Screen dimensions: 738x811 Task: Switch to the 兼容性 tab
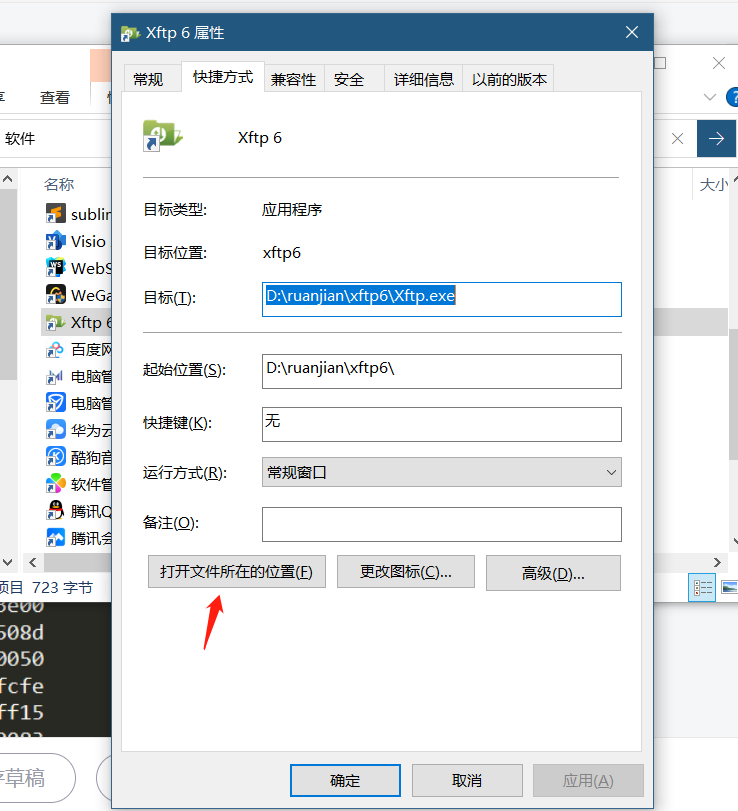pyautogui.click(x=294, y=79)
